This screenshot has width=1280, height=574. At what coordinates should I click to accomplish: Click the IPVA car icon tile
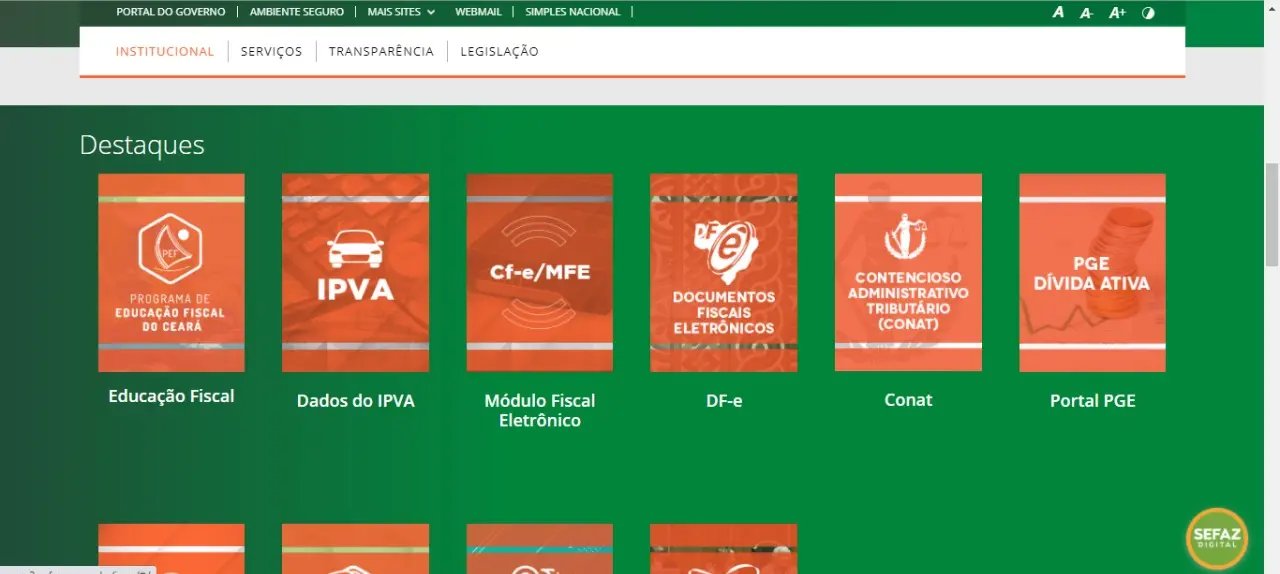point(355,272)
